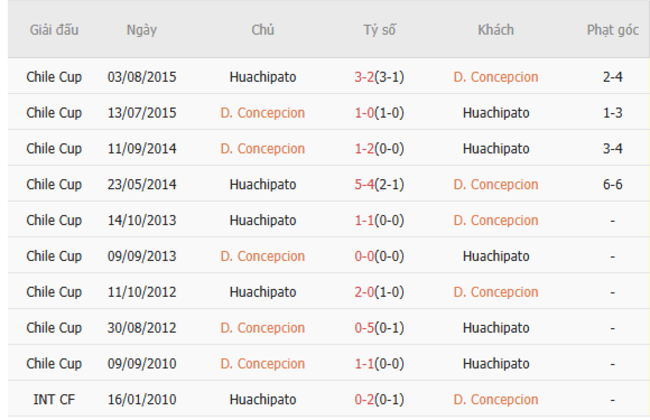650x420 pixels.
Task: Open the 0-5 score from 30/08/2012
Action: [367, 328]
